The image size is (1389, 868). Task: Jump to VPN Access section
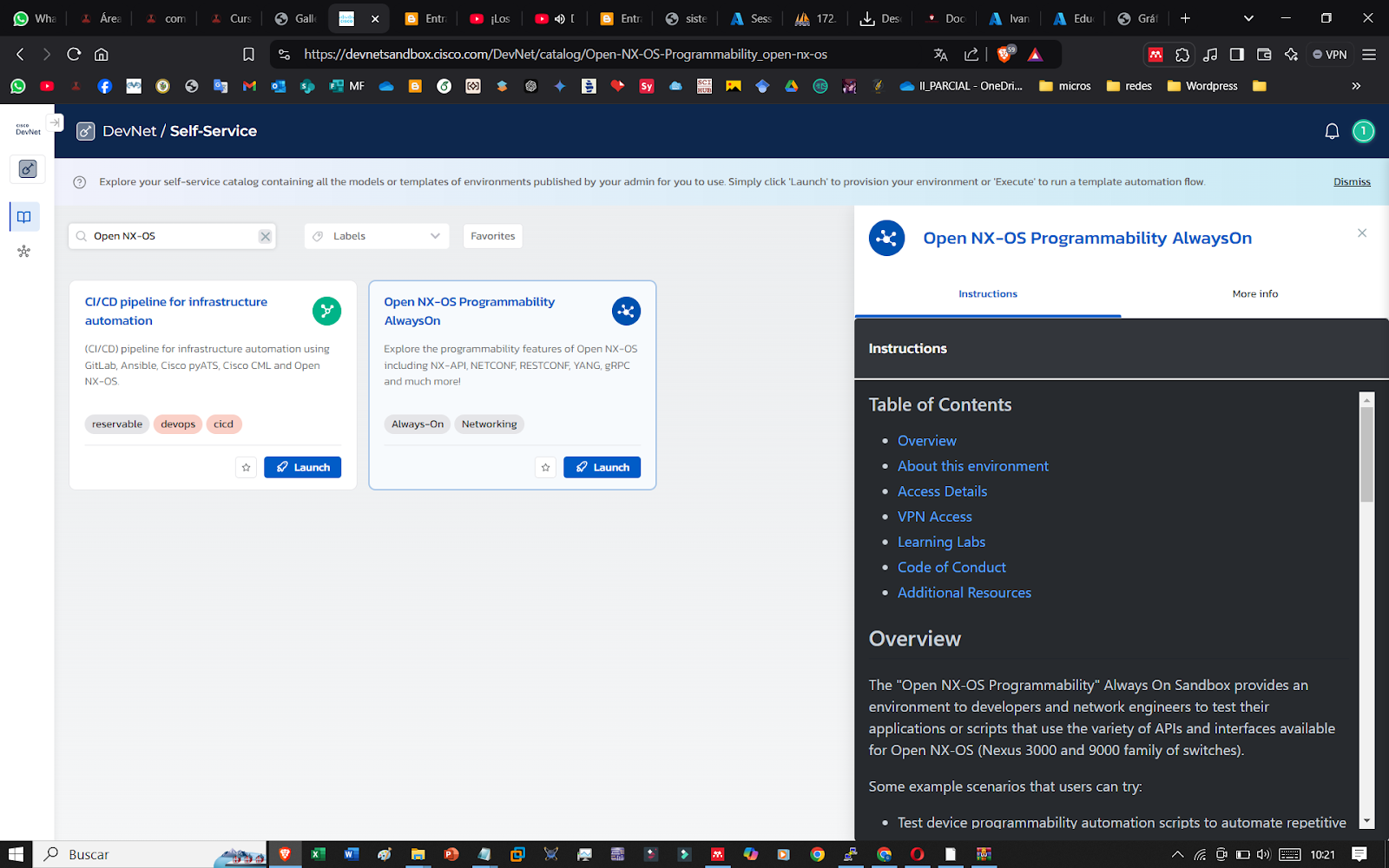click(935, 516)
